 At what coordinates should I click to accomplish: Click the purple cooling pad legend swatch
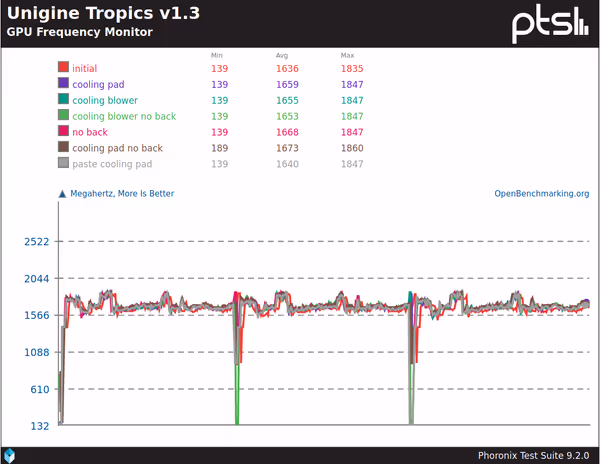coord(64,83)
